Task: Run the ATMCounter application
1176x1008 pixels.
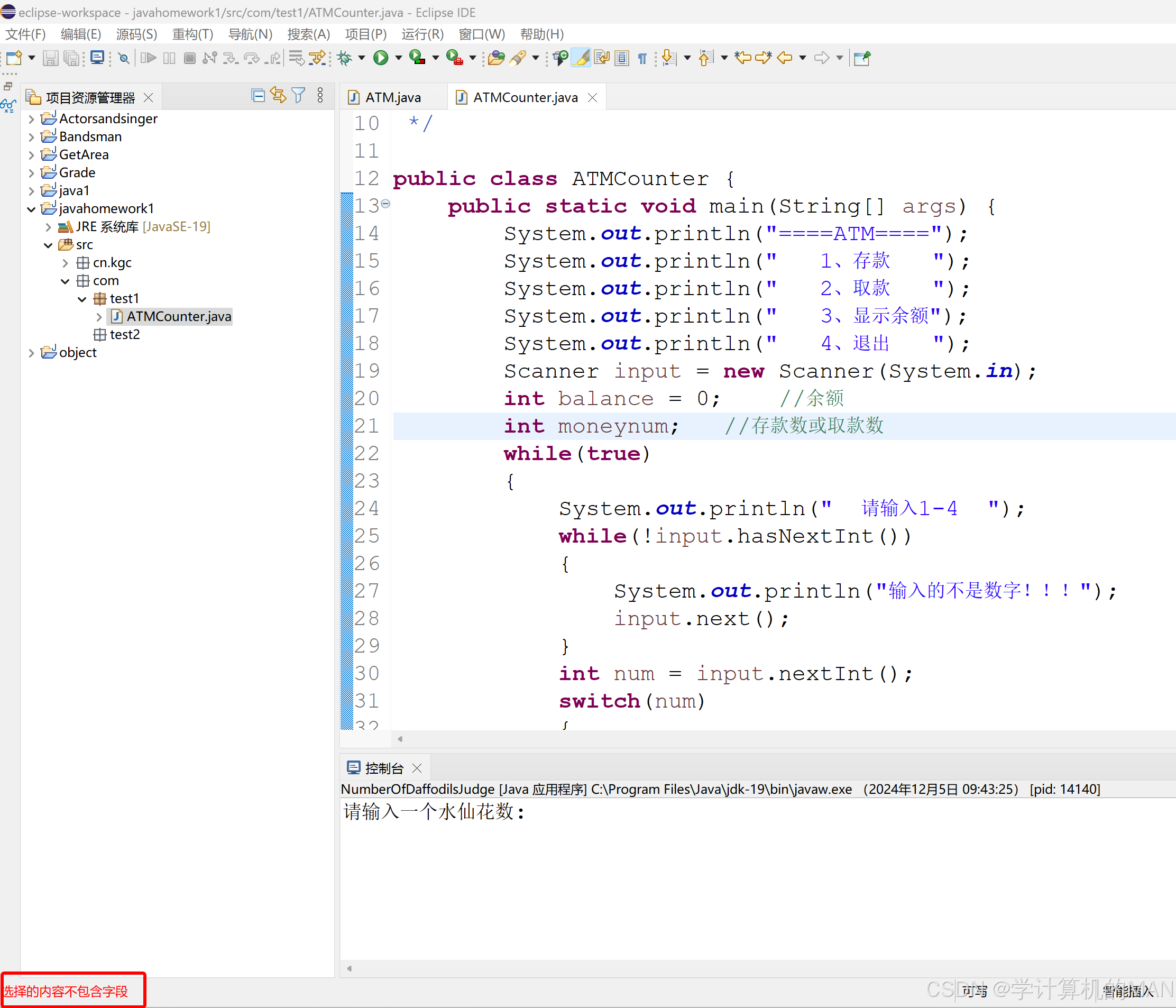Action: pyautogui.click(x=381, y=57)
